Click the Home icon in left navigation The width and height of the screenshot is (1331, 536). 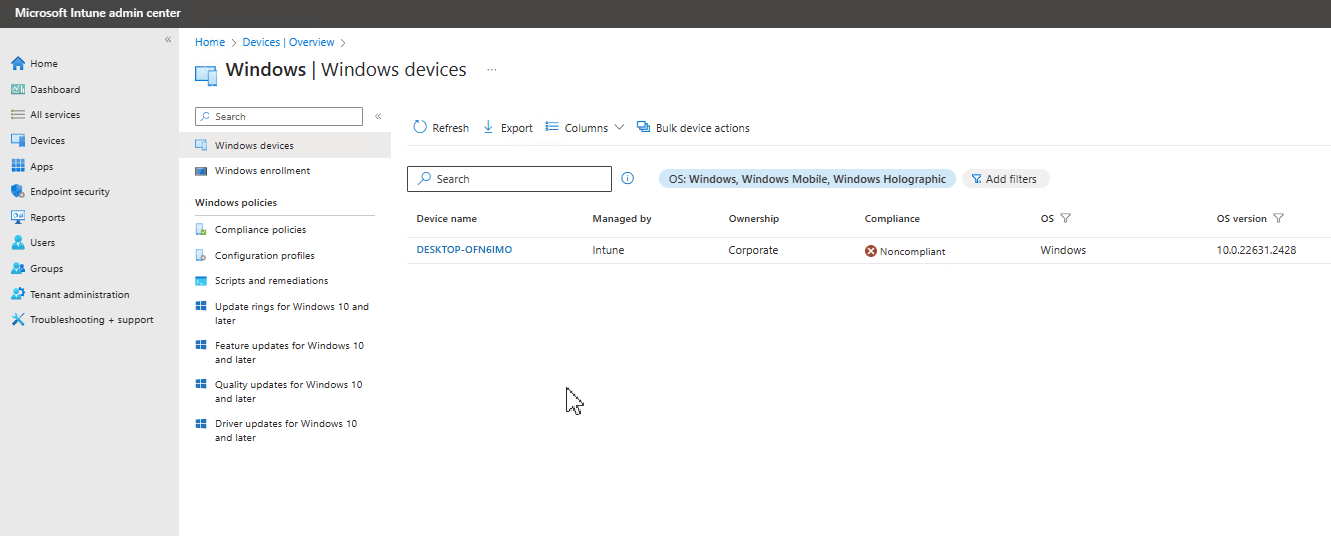point(17,64)
